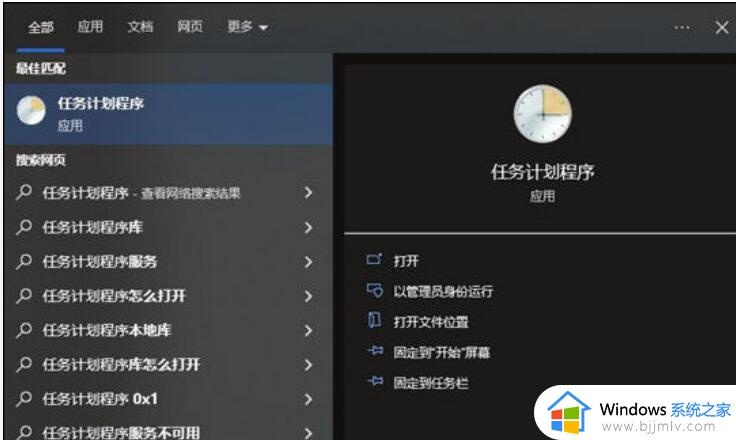Select the 任务计划程序 best match result
The image size is (736, 440).
(169, 114)
